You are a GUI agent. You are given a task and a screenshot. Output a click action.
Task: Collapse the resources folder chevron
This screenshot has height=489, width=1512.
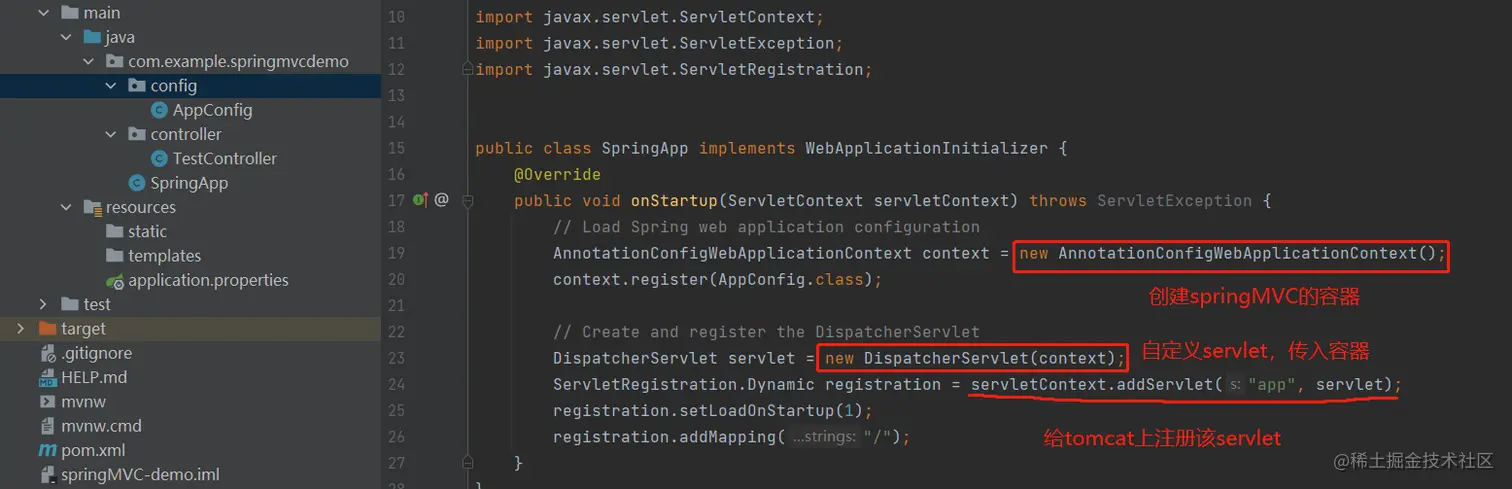pos(66,207)
